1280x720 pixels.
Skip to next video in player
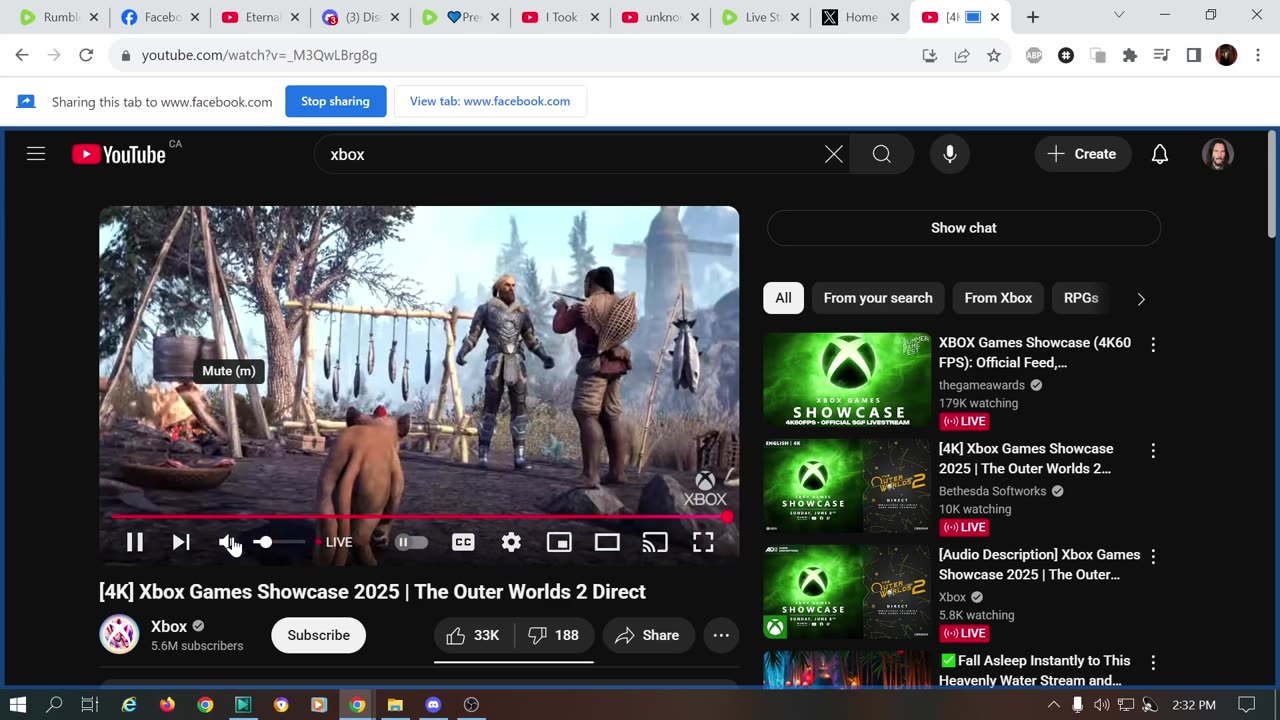[181, 542]
